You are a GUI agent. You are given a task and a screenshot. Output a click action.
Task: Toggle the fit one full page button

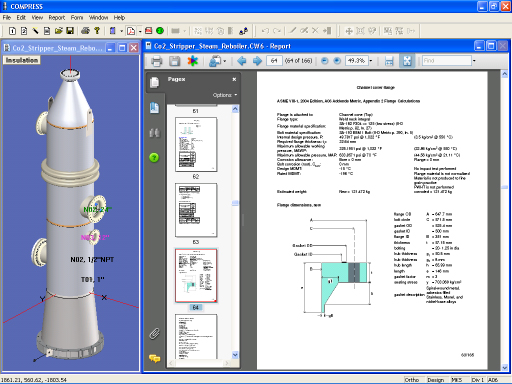[x=407, y=61]
